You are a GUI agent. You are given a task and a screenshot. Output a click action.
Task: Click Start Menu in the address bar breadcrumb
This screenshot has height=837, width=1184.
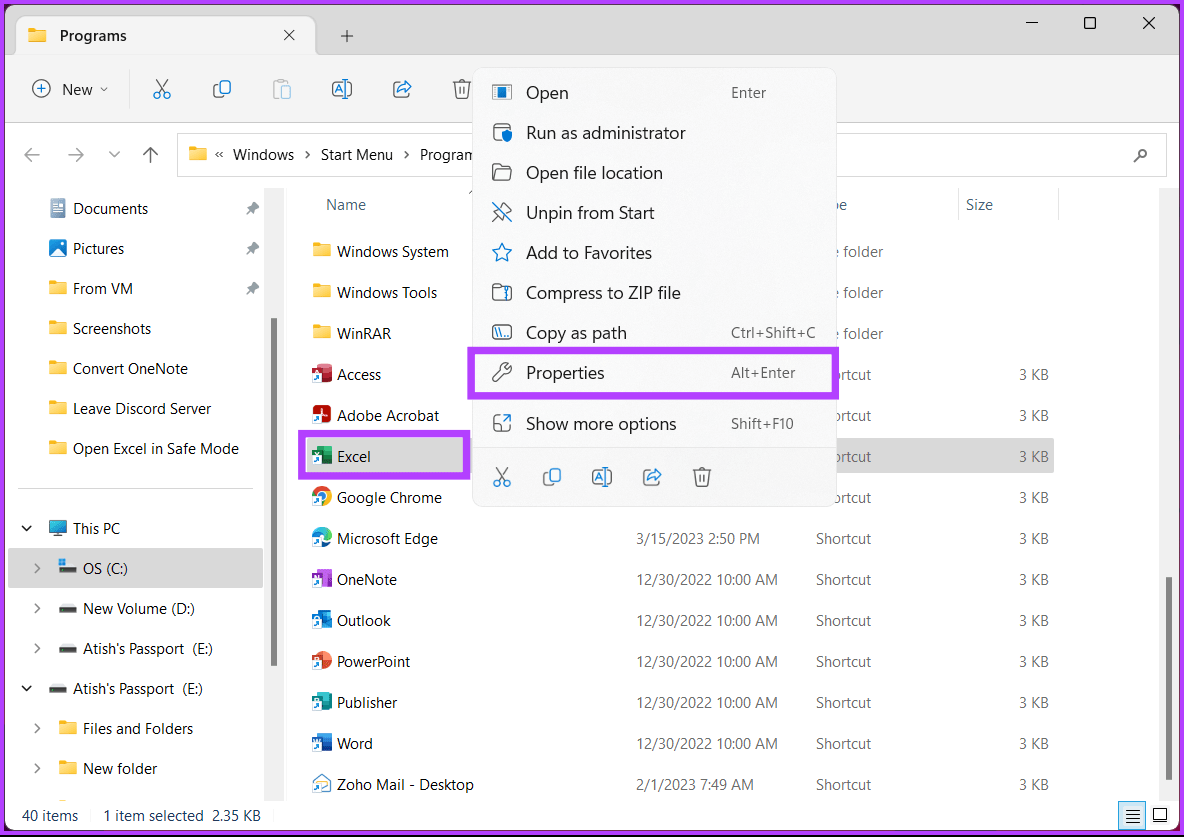pyautogui.click(x=356, y=154)
